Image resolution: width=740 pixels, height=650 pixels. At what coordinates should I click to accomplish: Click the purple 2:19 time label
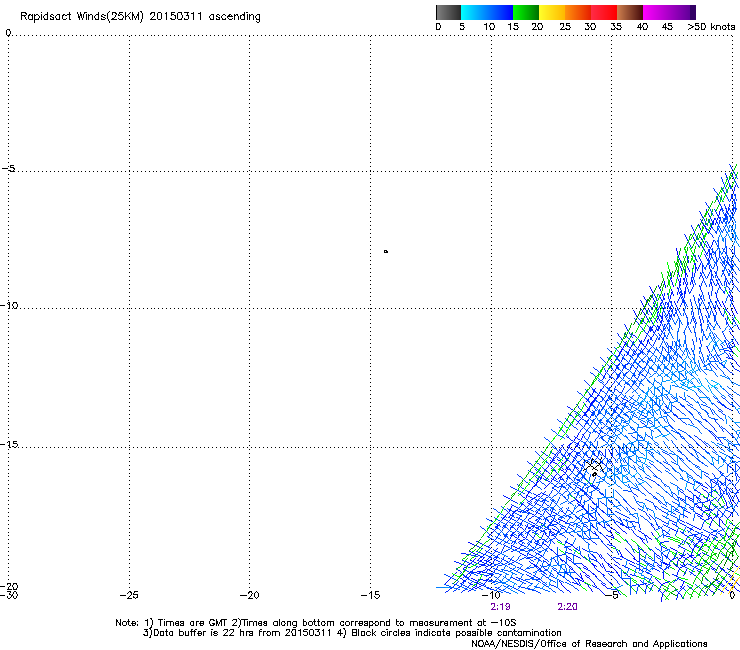(500, 607)
